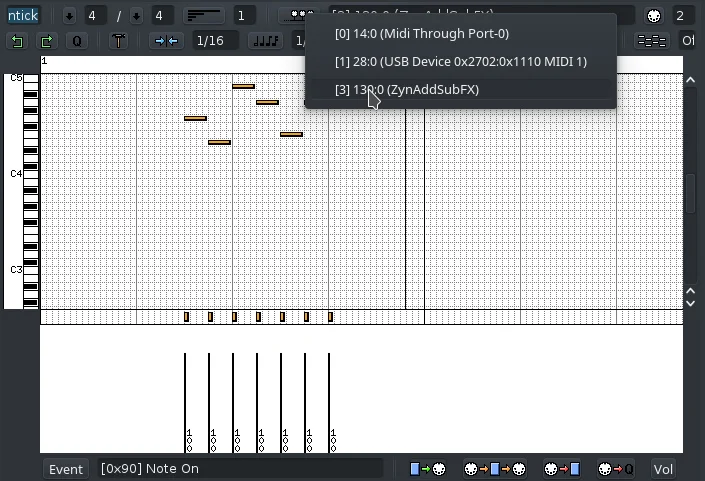Click the sequence length bars icon
Viewport: 705px width, 481px height.
(205, 16)
